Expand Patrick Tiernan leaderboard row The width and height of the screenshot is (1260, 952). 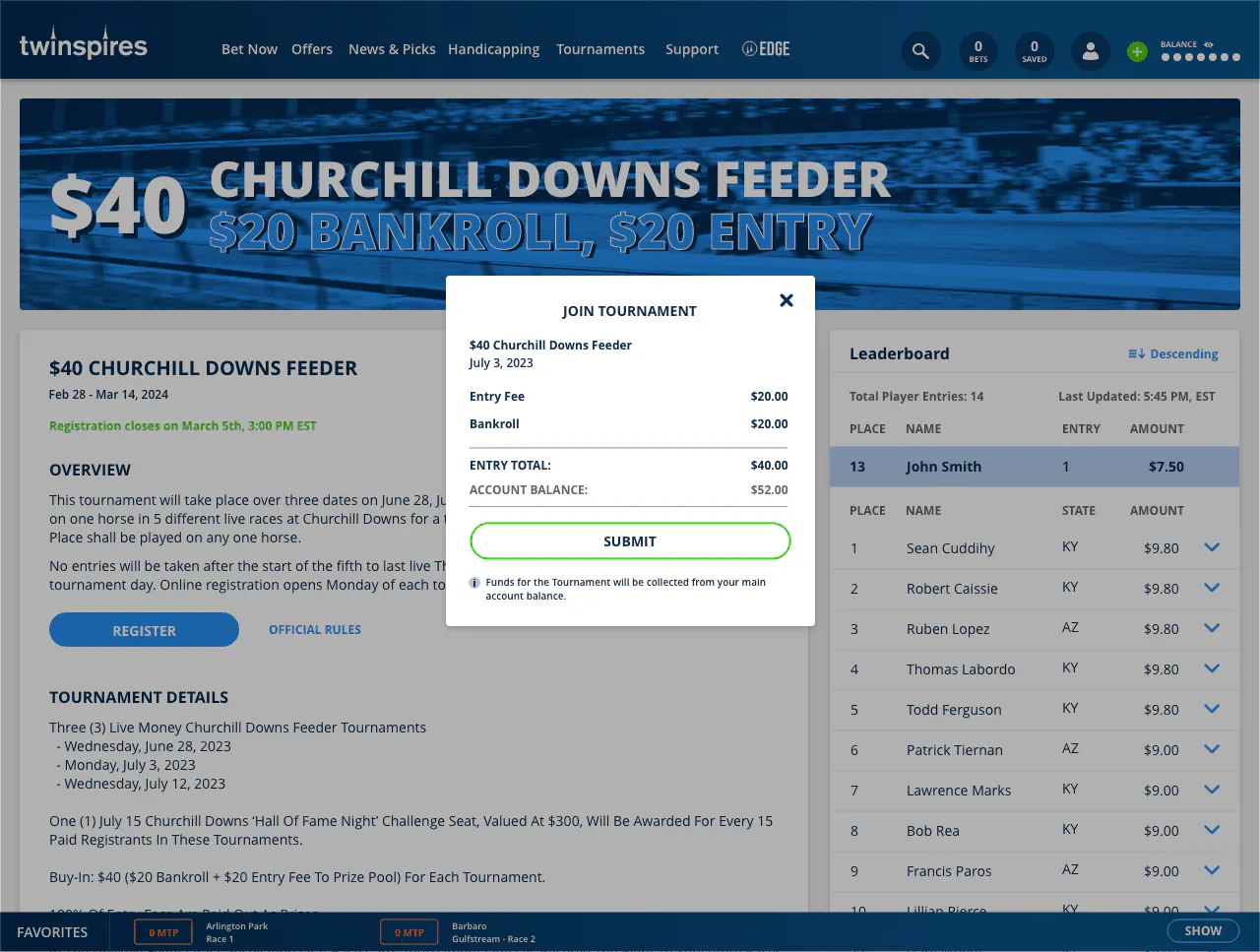[1212, 749]
